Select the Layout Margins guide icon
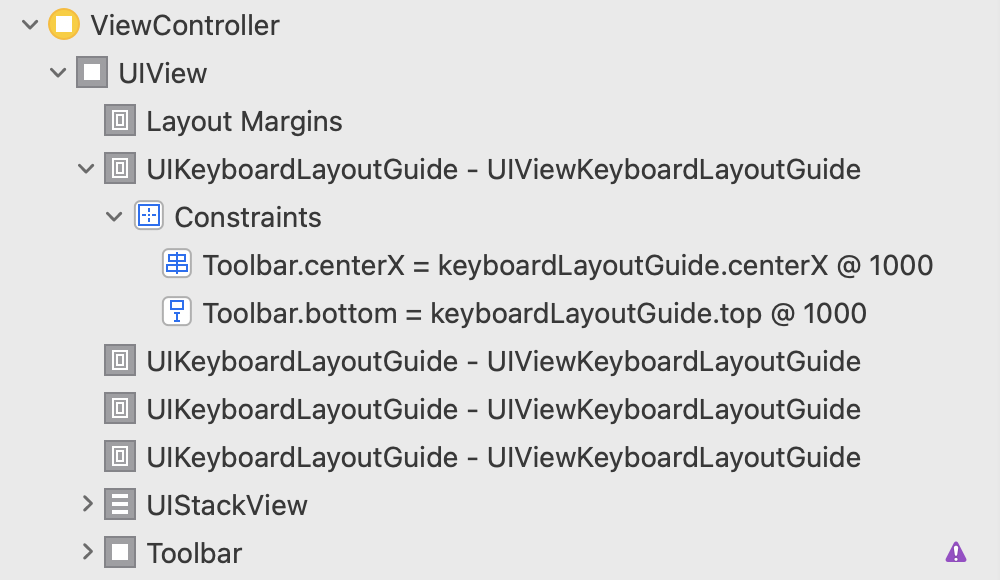 (x=120, y=121)
